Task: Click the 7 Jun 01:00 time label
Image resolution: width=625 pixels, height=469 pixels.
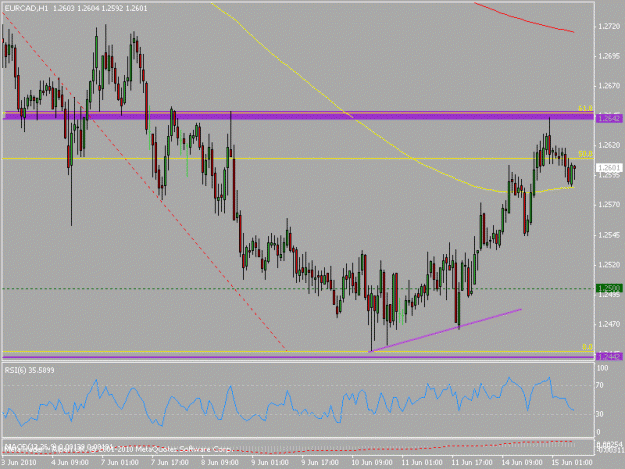Action: point(120,463)
